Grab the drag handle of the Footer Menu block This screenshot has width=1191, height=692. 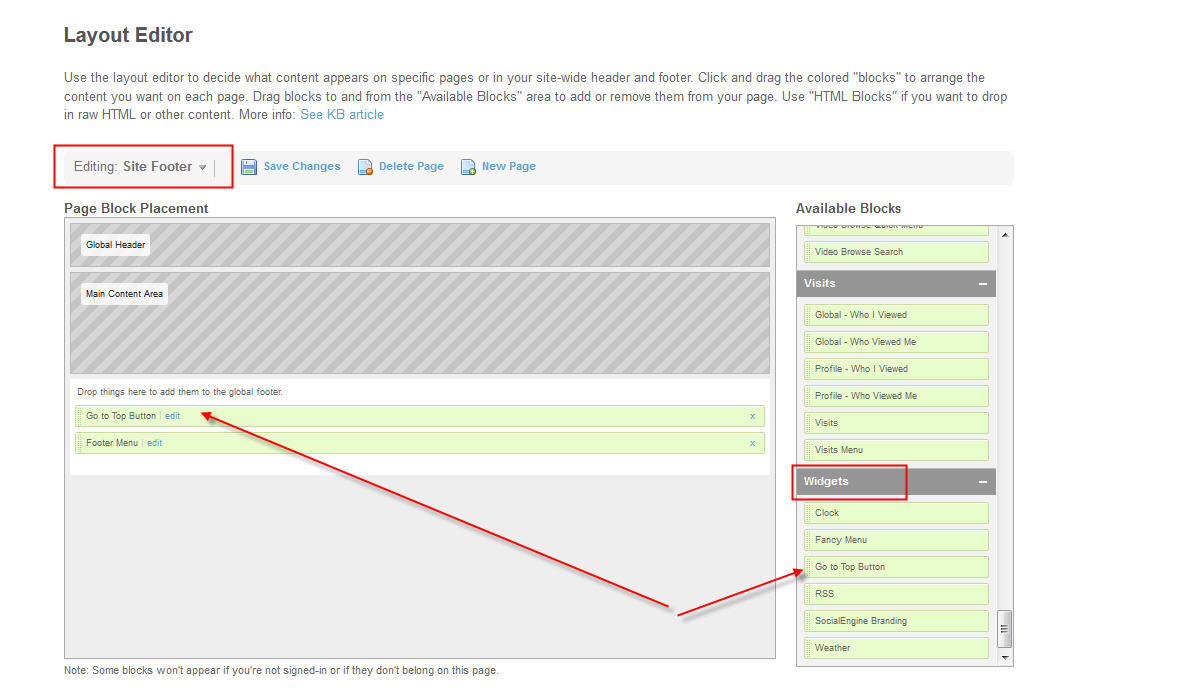click(80, 443)
